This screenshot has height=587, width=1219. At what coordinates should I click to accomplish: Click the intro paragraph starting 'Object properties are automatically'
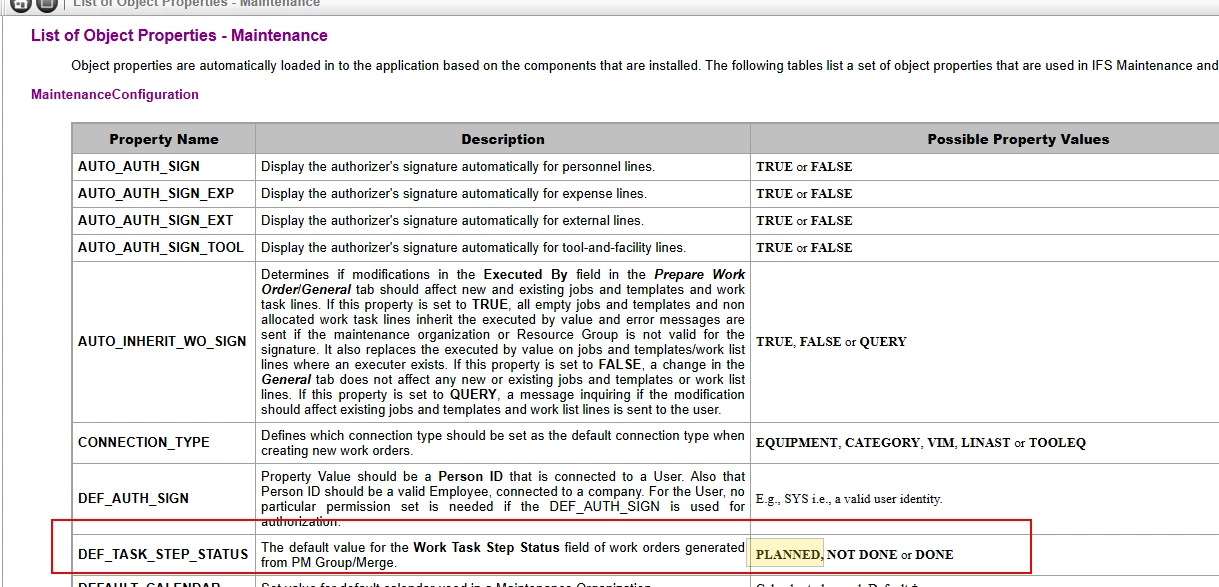(645, 66)
